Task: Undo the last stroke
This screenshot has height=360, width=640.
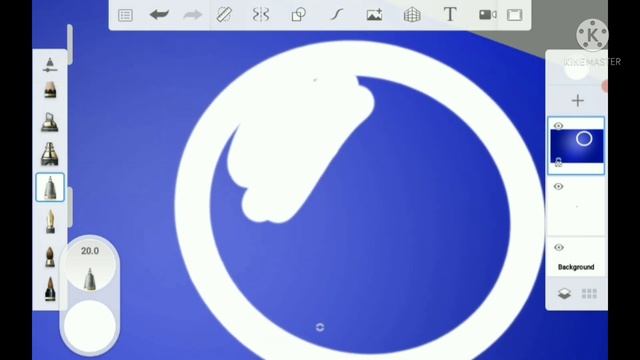Action: [159, 15]
